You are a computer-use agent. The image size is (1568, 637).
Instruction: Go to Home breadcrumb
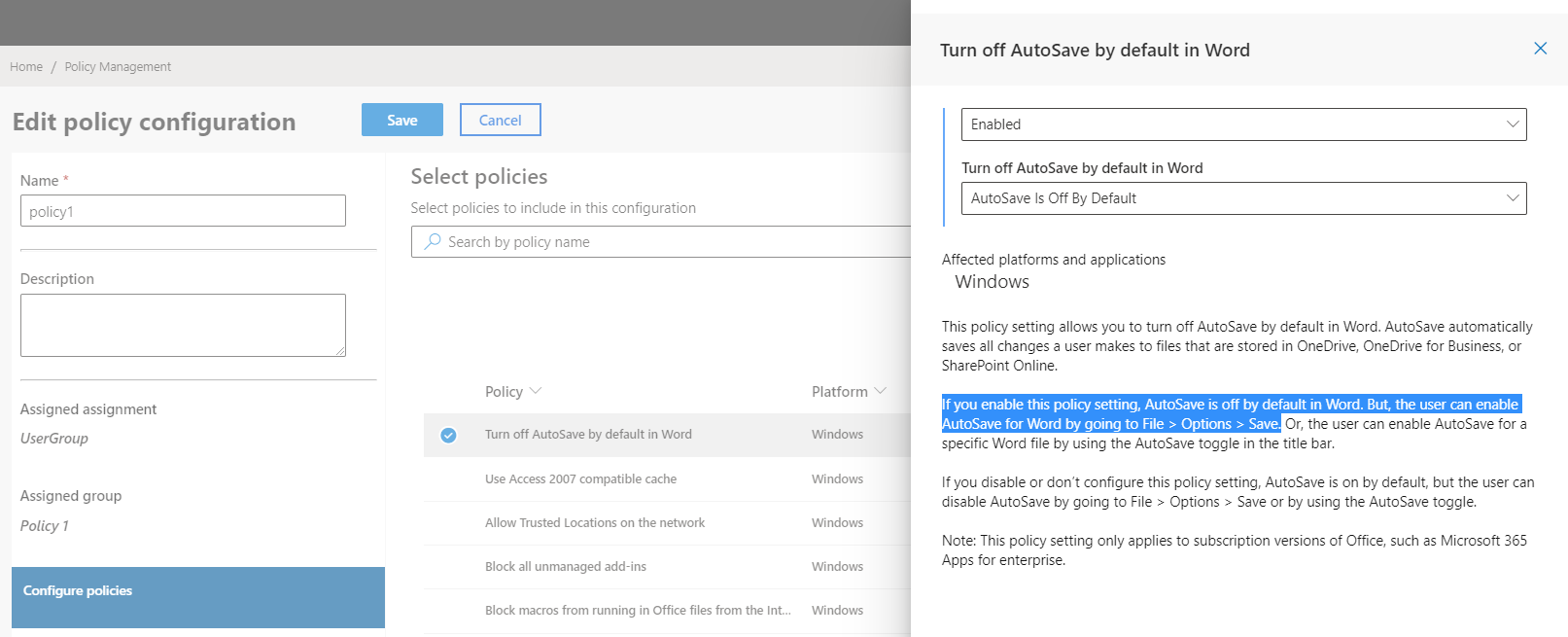tap(26, 67)
